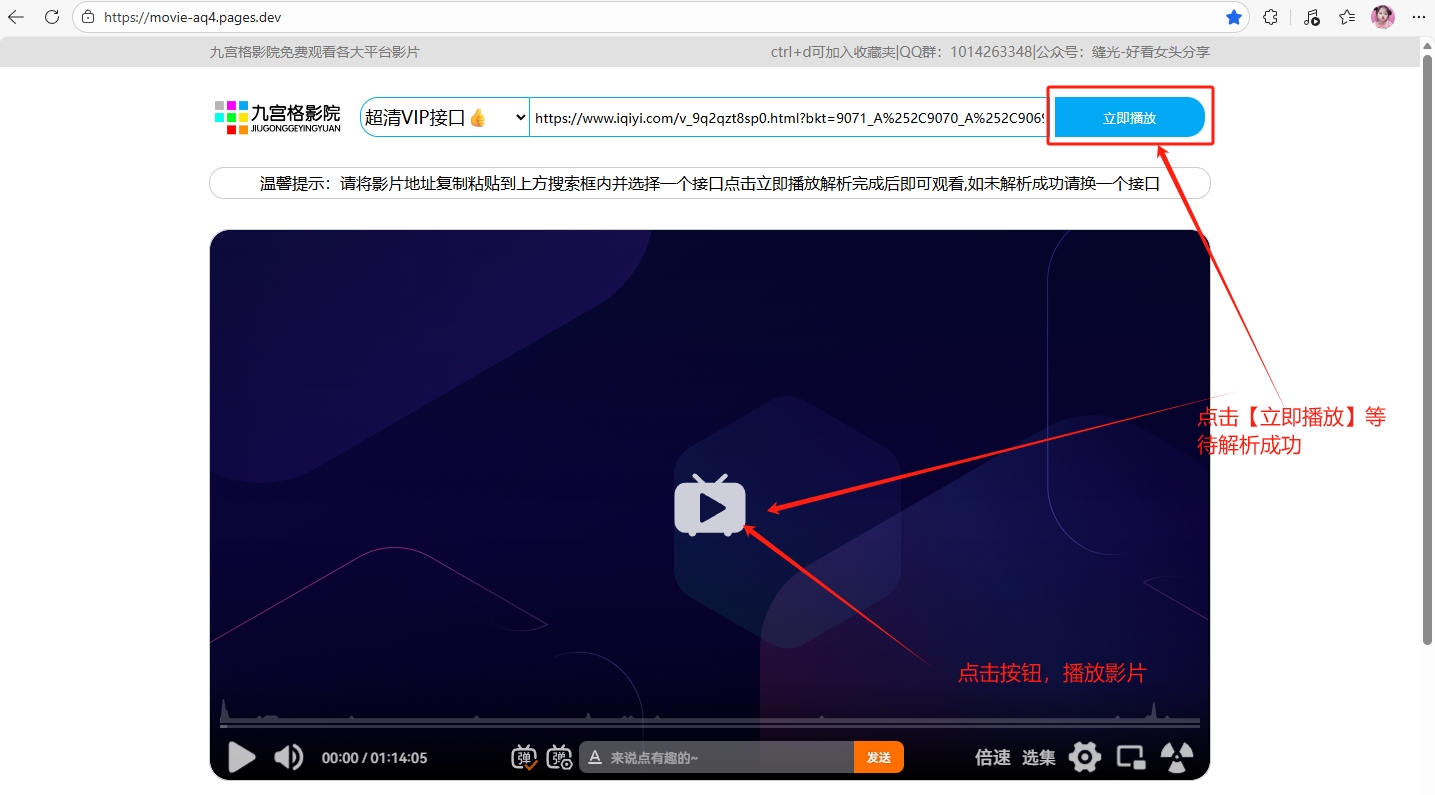Image resolution: width=1435 pixels, height=795 pixels.
Task: Click the radiation-shaped icon in player
Action: point(1177,757)
